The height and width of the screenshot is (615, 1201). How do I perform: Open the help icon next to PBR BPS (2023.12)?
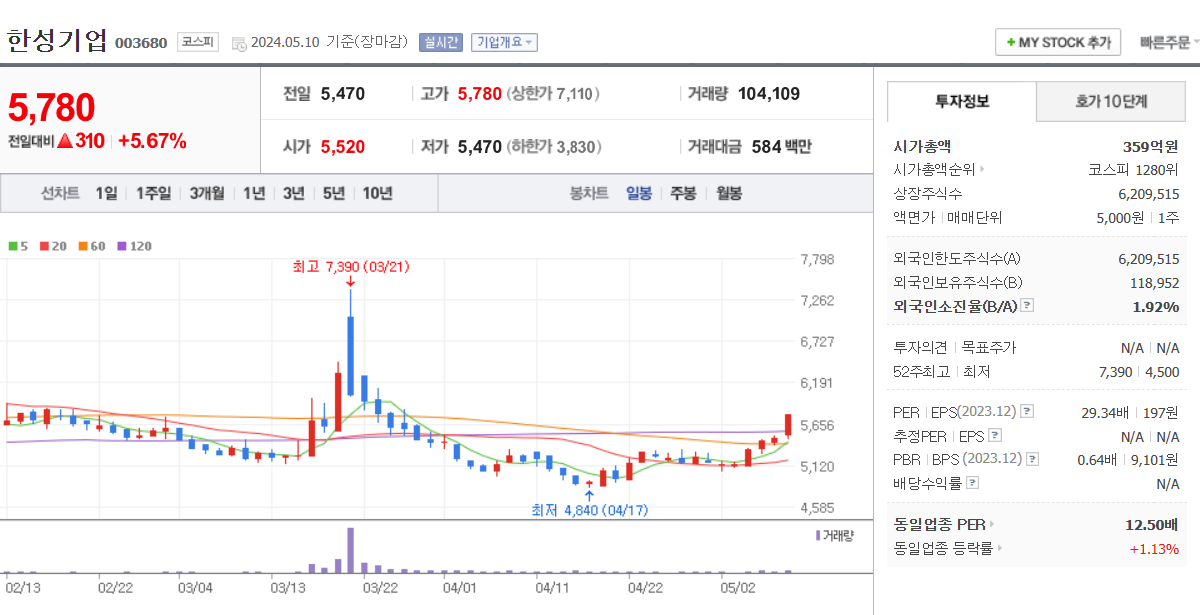pos(1031,459)
